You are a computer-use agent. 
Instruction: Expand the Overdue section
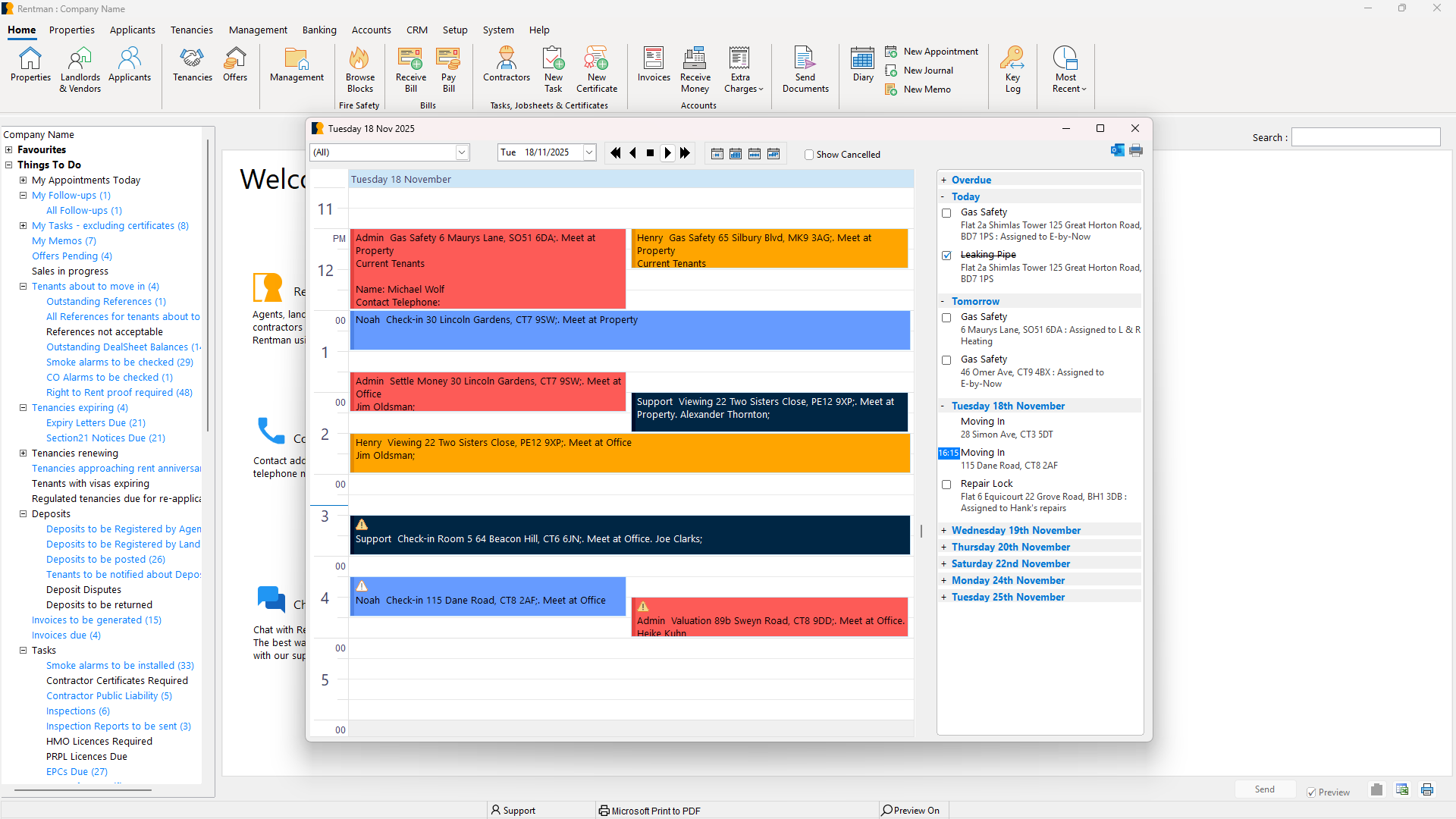coord(943,180)
